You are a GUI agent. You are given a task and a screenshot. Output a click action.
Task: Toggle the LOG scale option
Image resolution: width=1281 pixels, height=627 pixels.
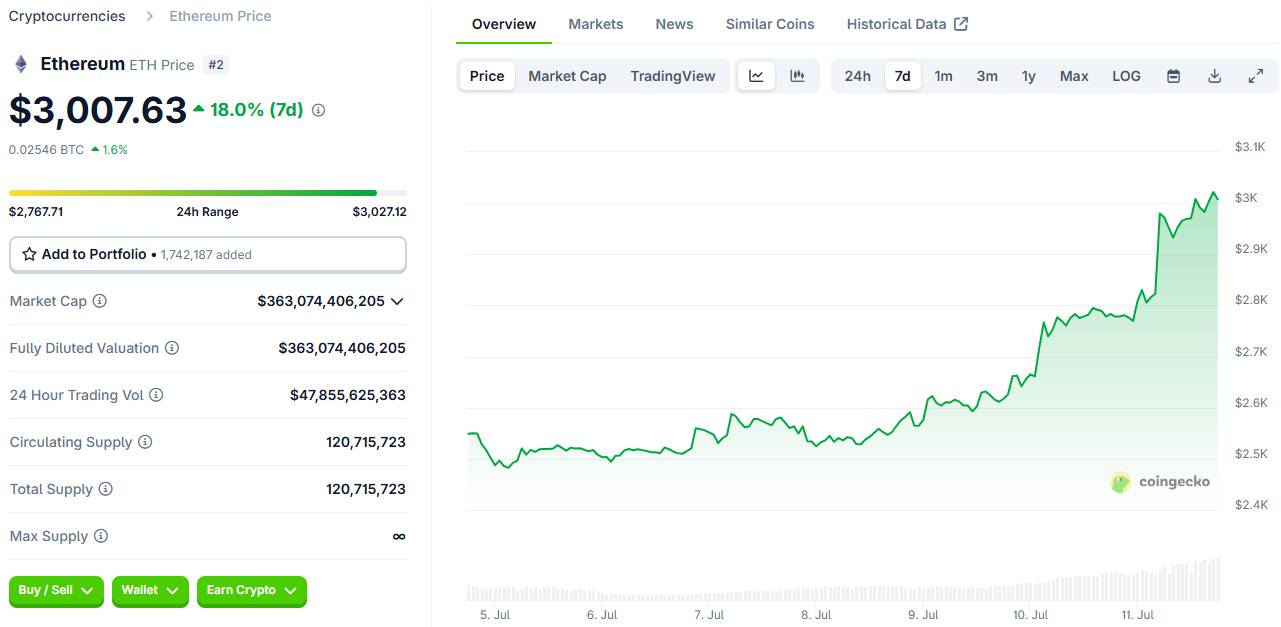tap(1126, 76)
